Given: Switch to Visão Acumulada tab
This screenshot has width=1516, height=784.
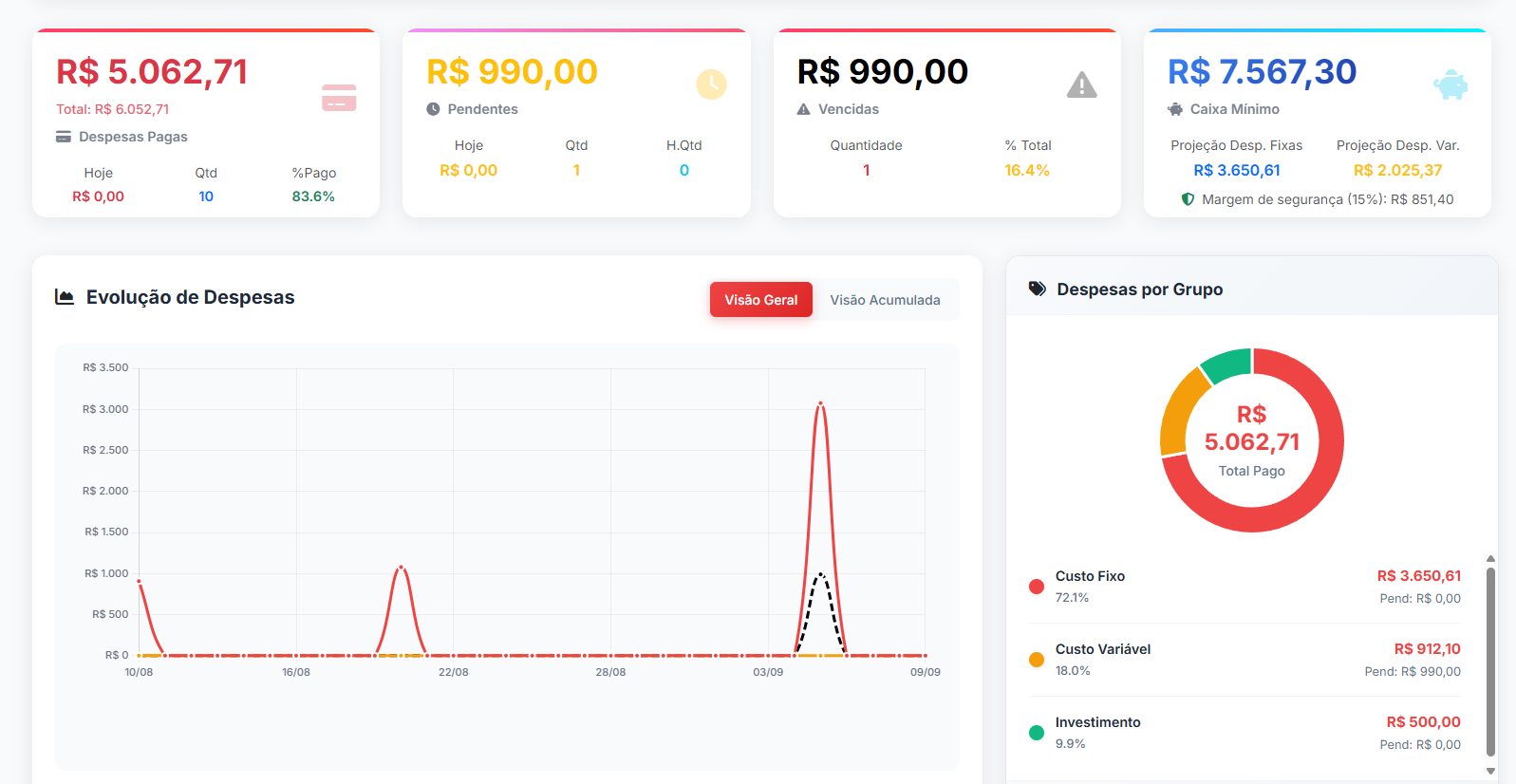Looking at the screenshot, I should point(885,300).
